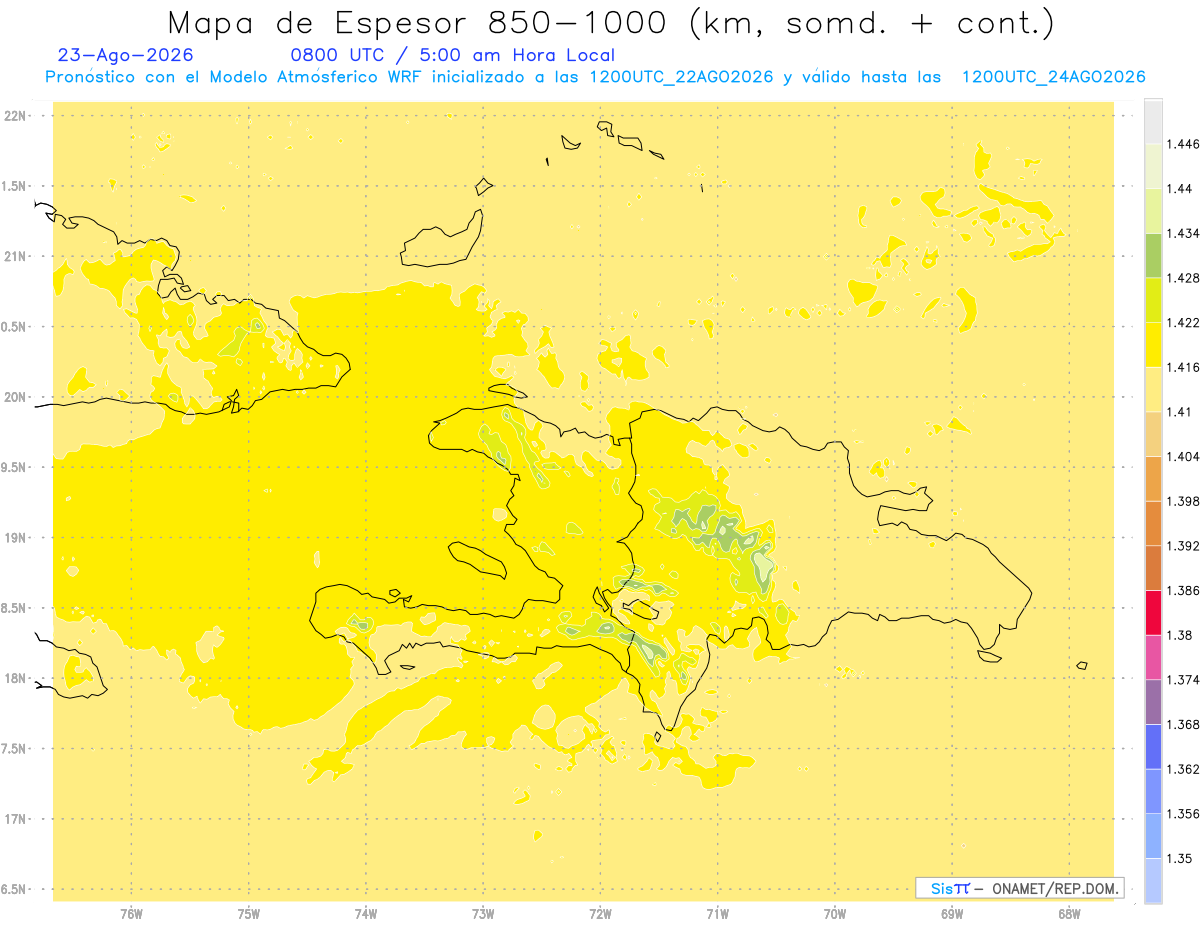The height and width of the screenshot is (927, 1200).
Task: Pick the gray colorbar swatch above 1.446
Action: [x=1153, y=121]
